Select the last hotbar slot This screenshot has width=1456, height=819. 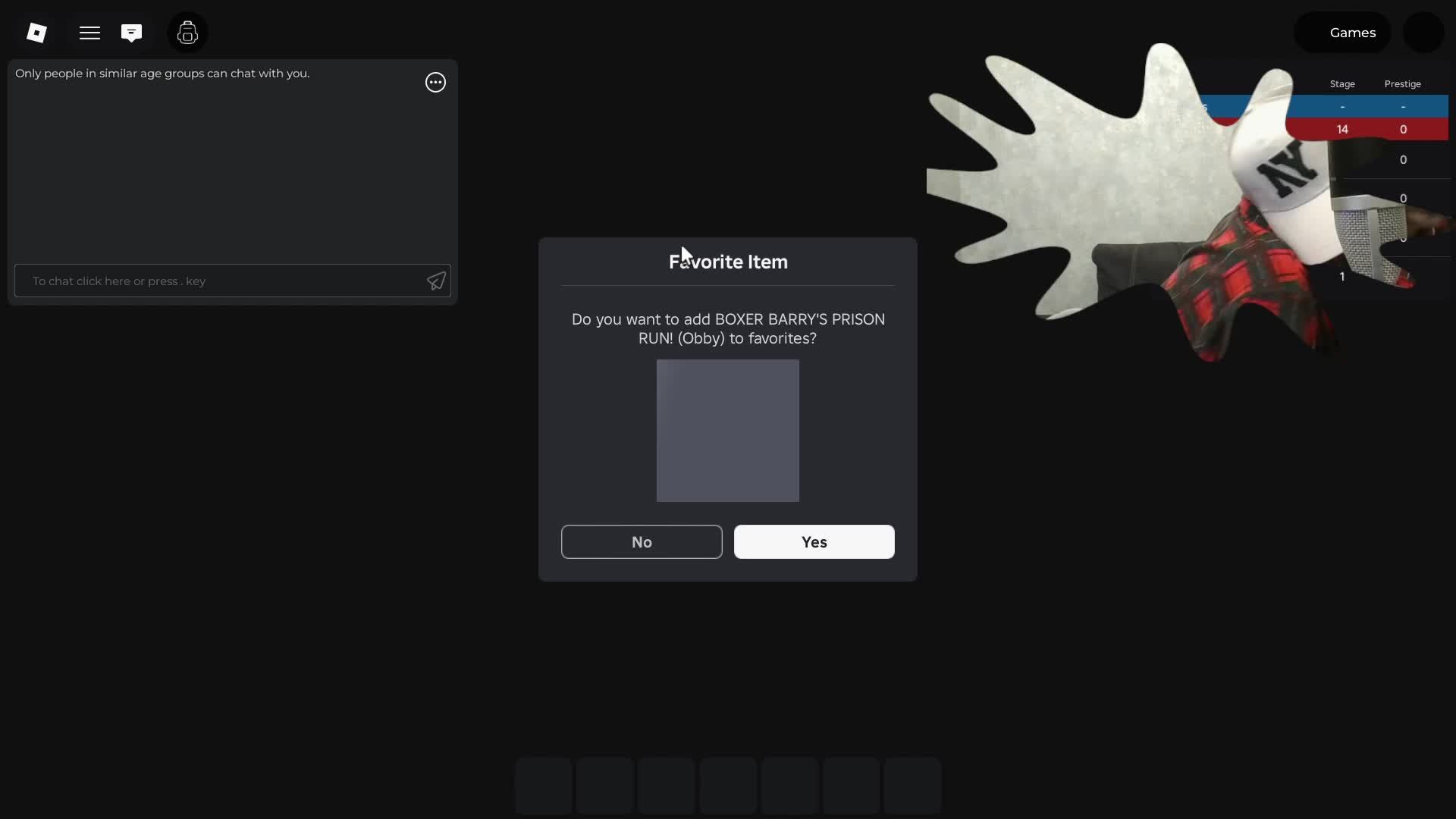pyautogui.click(x=912, y=786)
